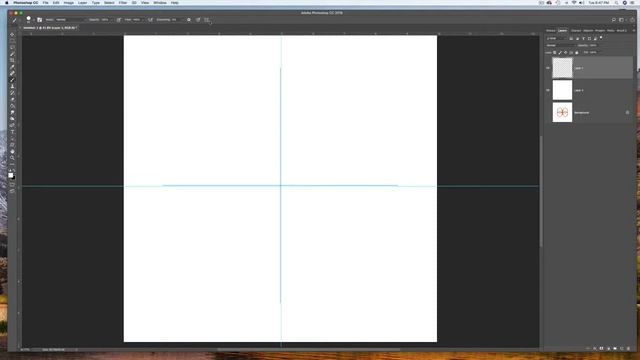Select the Brush tool in toolbar
This screenshot has width=640, height=360.
point(12,80)
